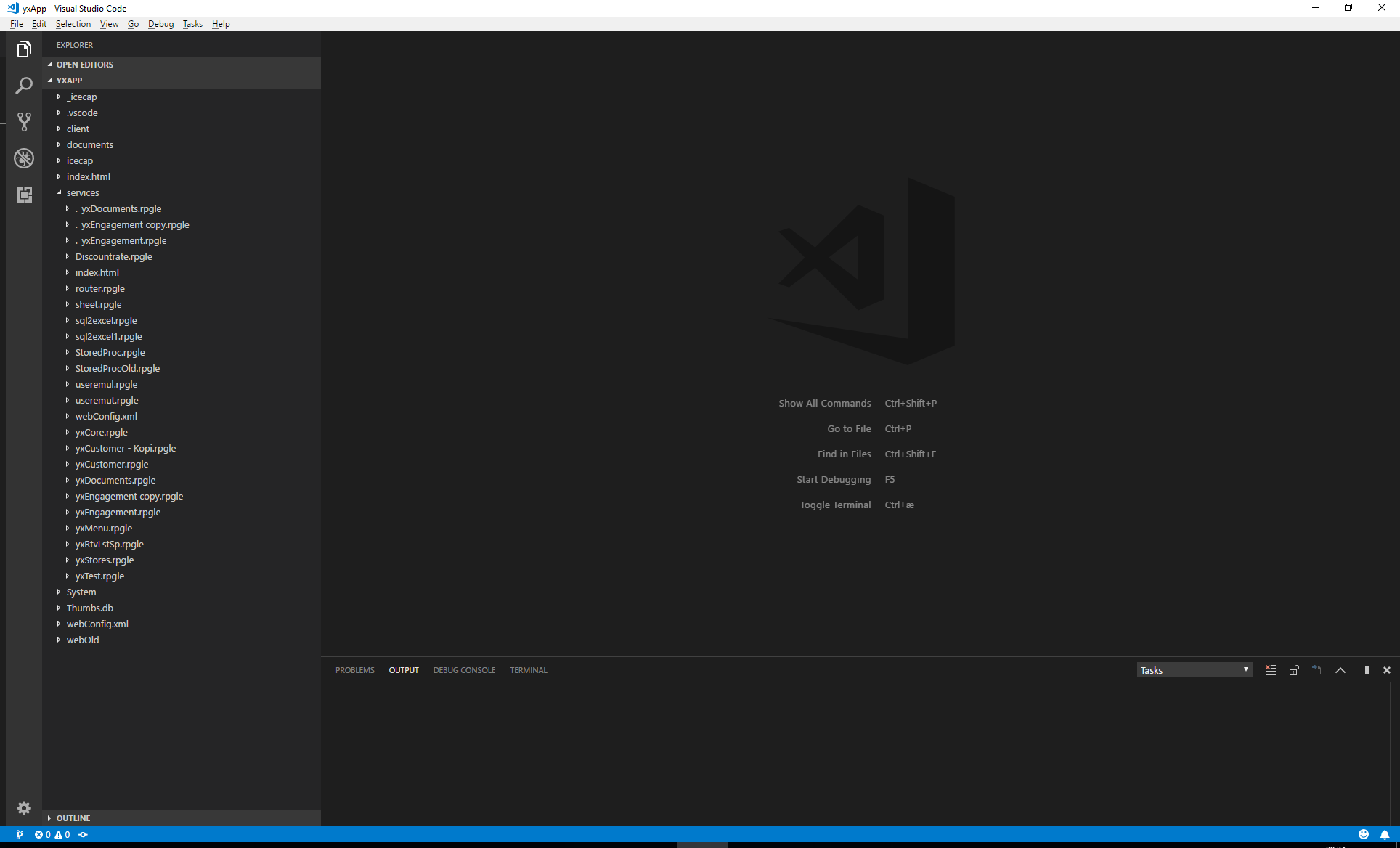Open the Extensions view
The height and width of the screenshot is (848, 1400).
24,195
